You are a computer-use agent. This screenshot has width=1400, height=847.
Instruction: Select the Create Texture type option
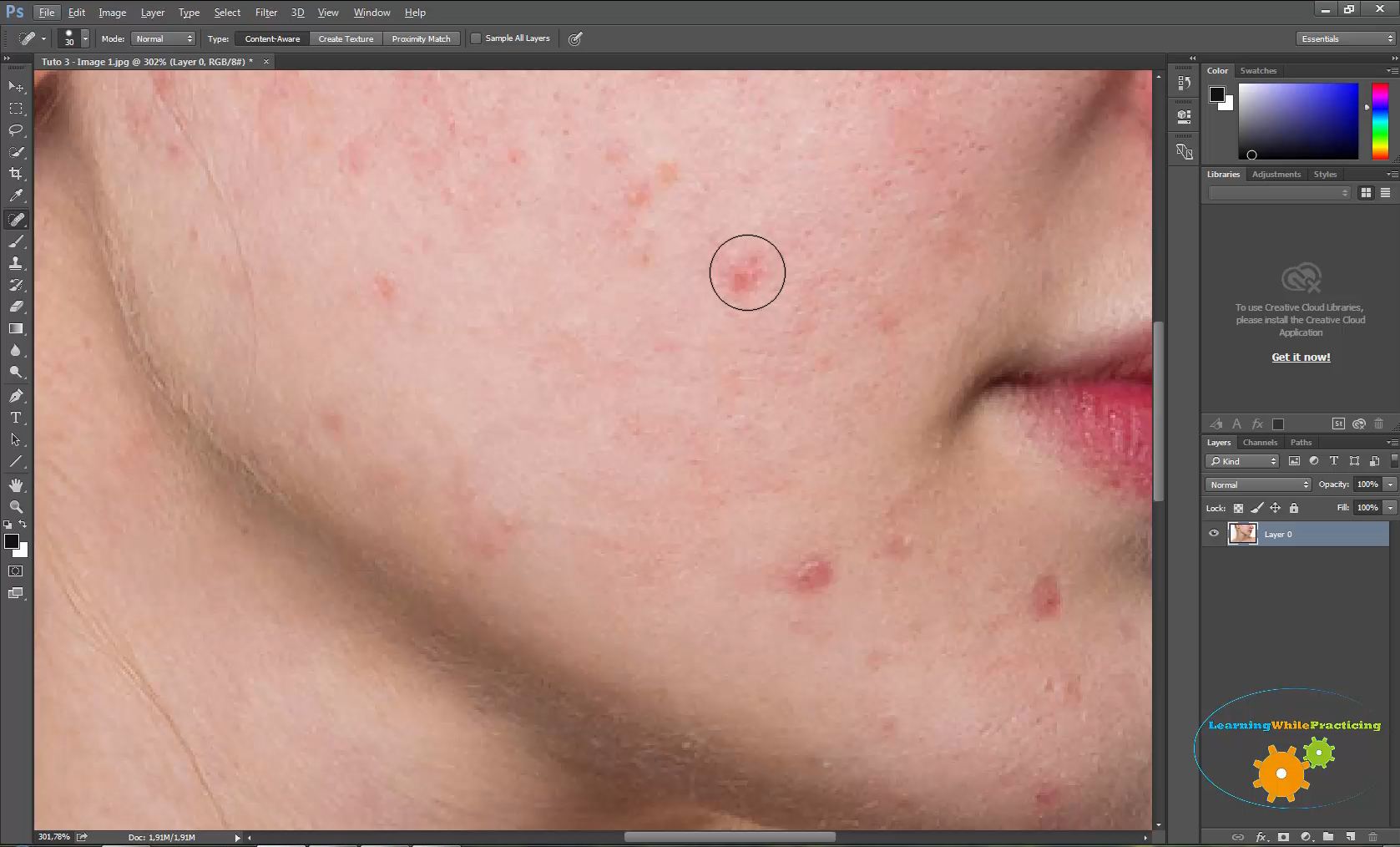click(346, 38)
